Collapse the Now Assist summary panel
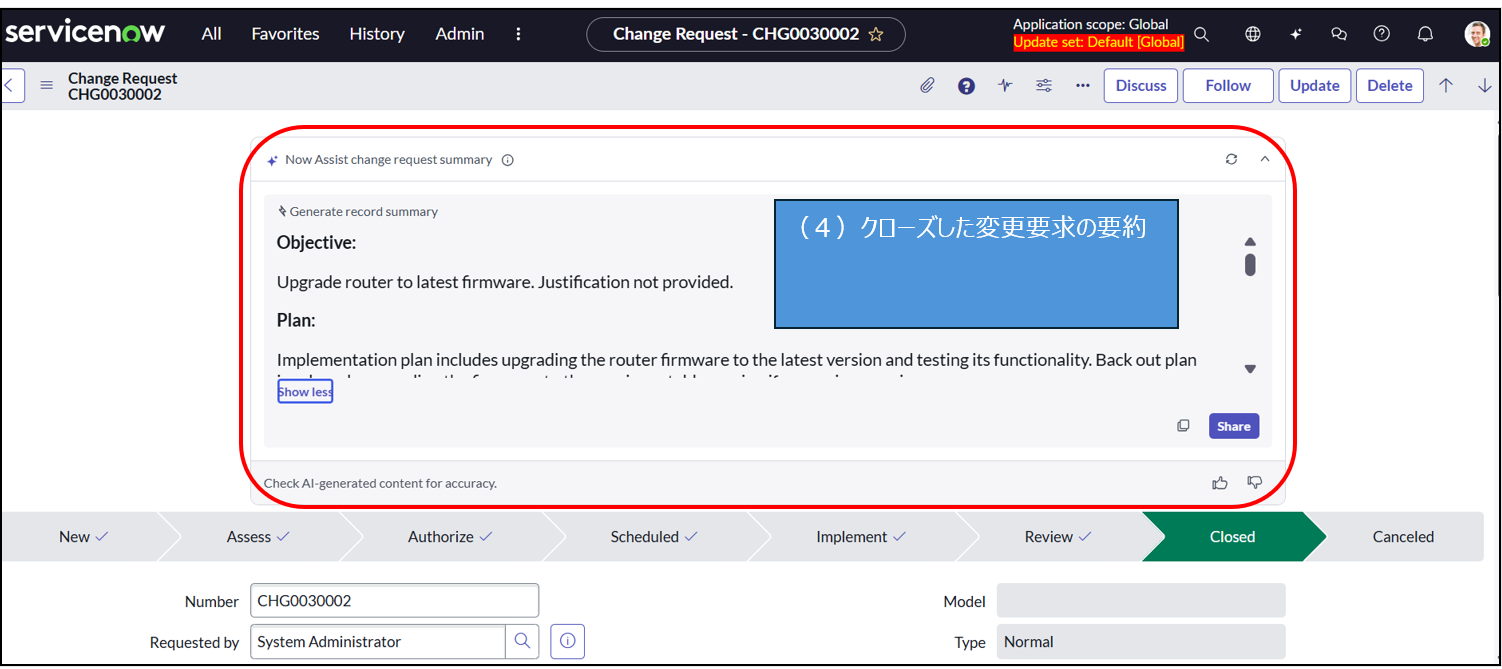This screenshot has height=669, width=1502. (1265, 159)
